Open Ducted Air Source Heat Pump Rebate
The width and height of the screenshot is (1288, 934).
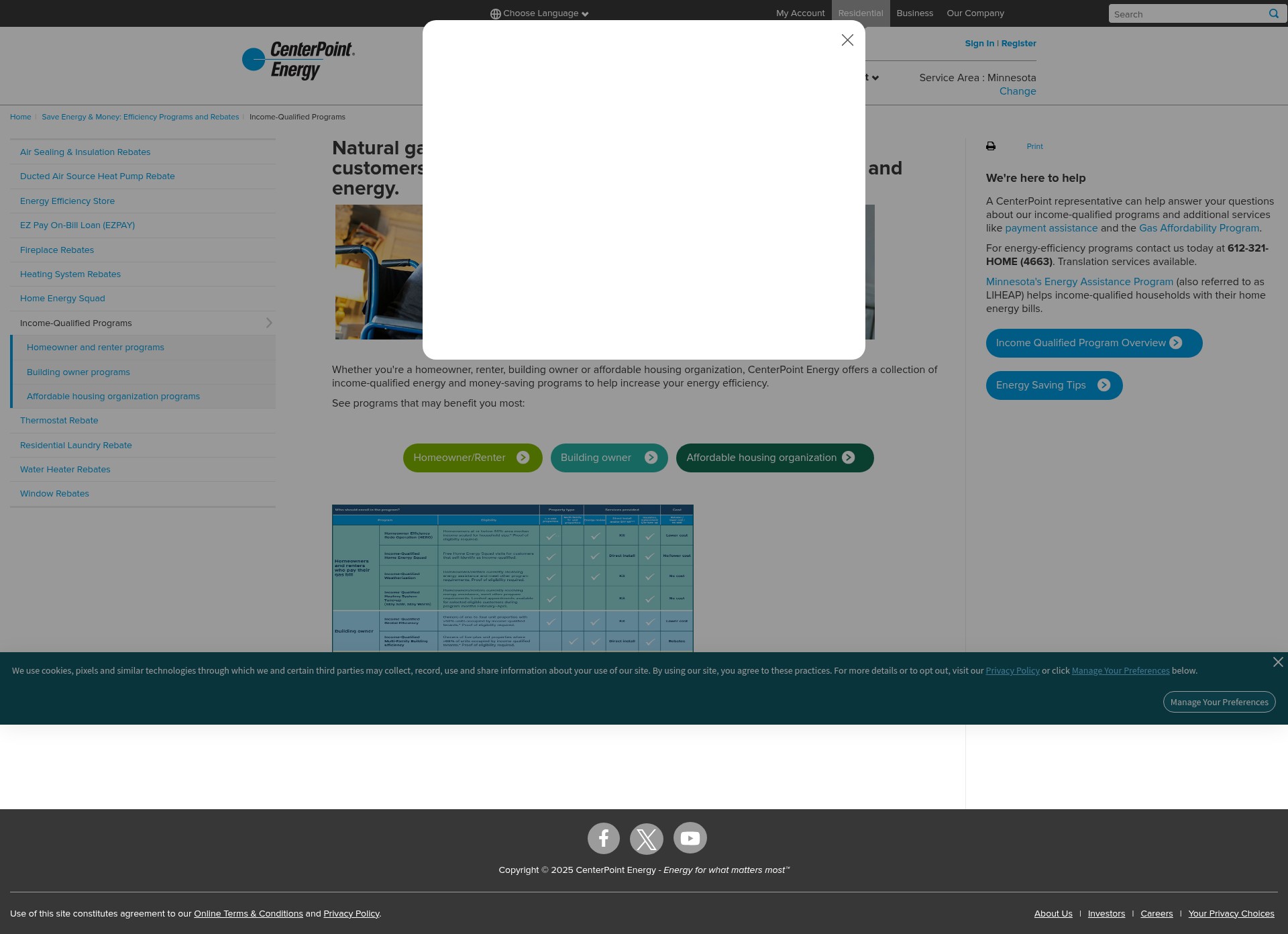tap(97, 176)
